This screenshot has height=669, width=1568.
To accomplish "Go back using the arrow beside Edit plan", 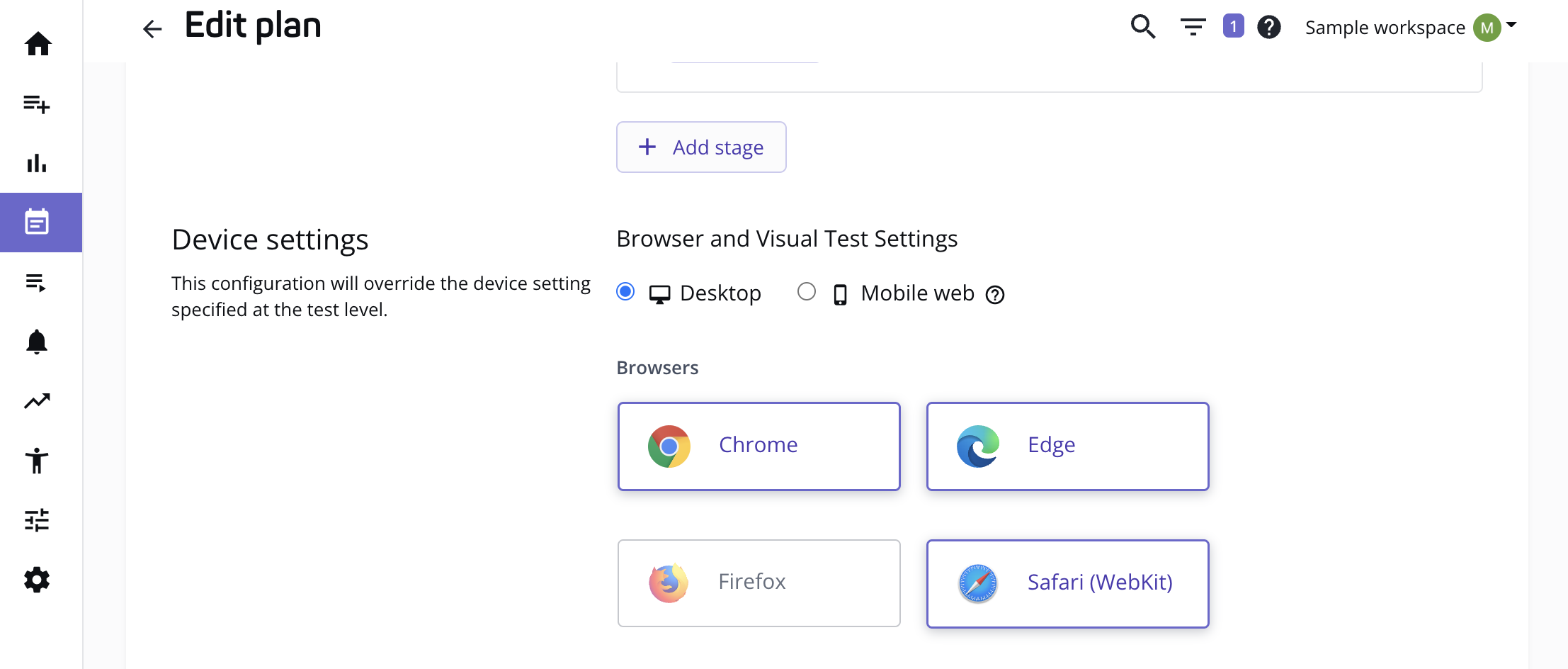I will click(x=152, y=28).
